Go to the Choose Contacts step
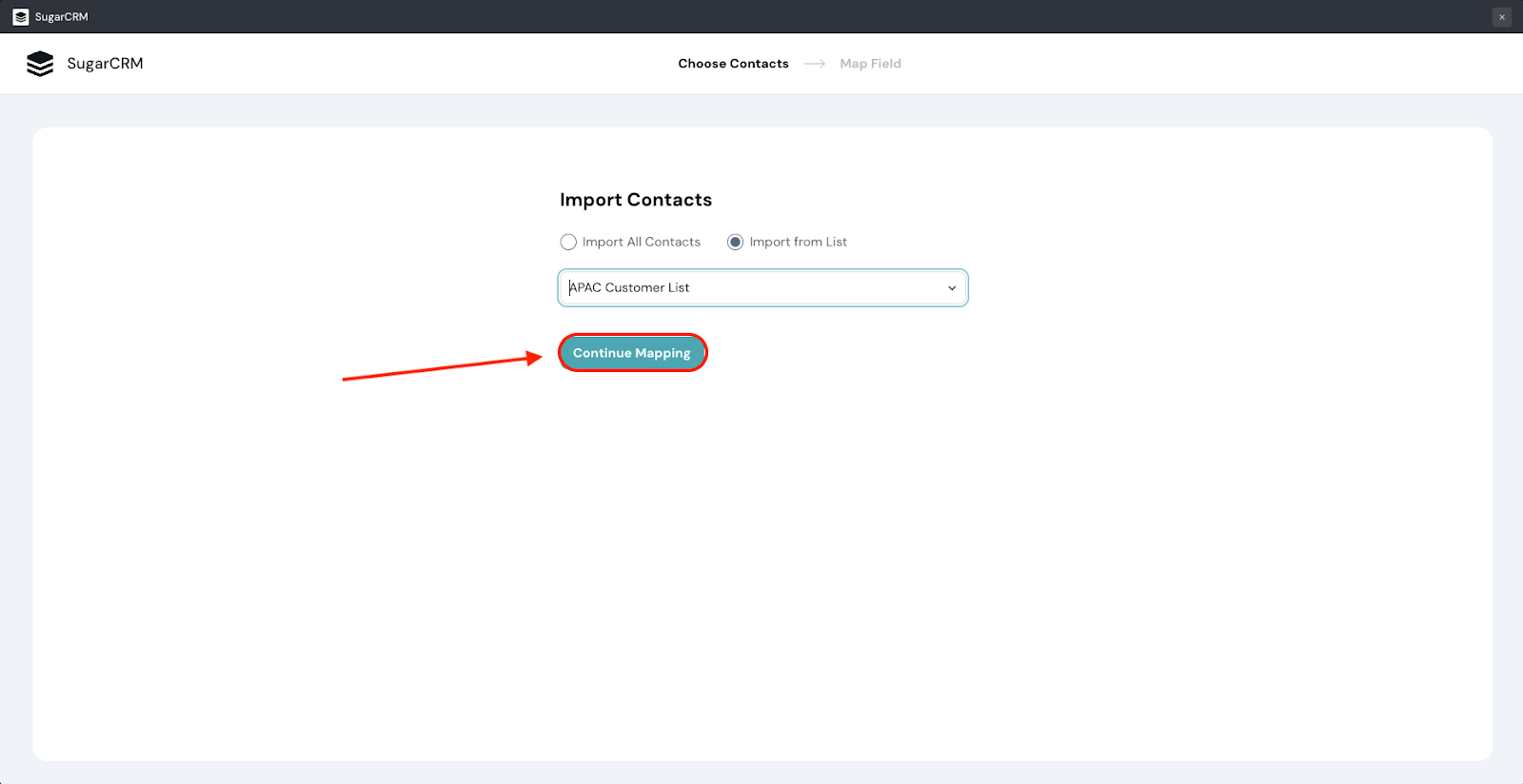 733,64
